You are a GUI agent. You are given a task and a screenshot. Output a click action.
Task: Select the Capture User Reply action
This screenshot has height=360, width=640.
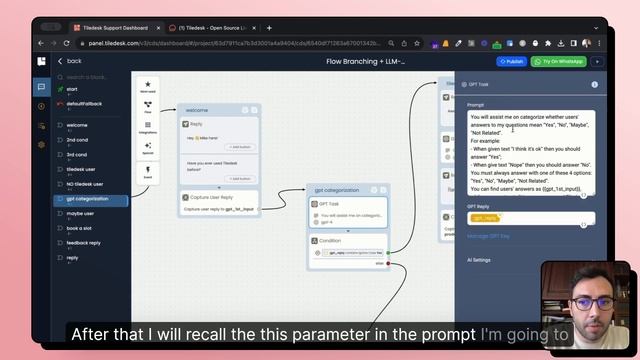[219, 203]
